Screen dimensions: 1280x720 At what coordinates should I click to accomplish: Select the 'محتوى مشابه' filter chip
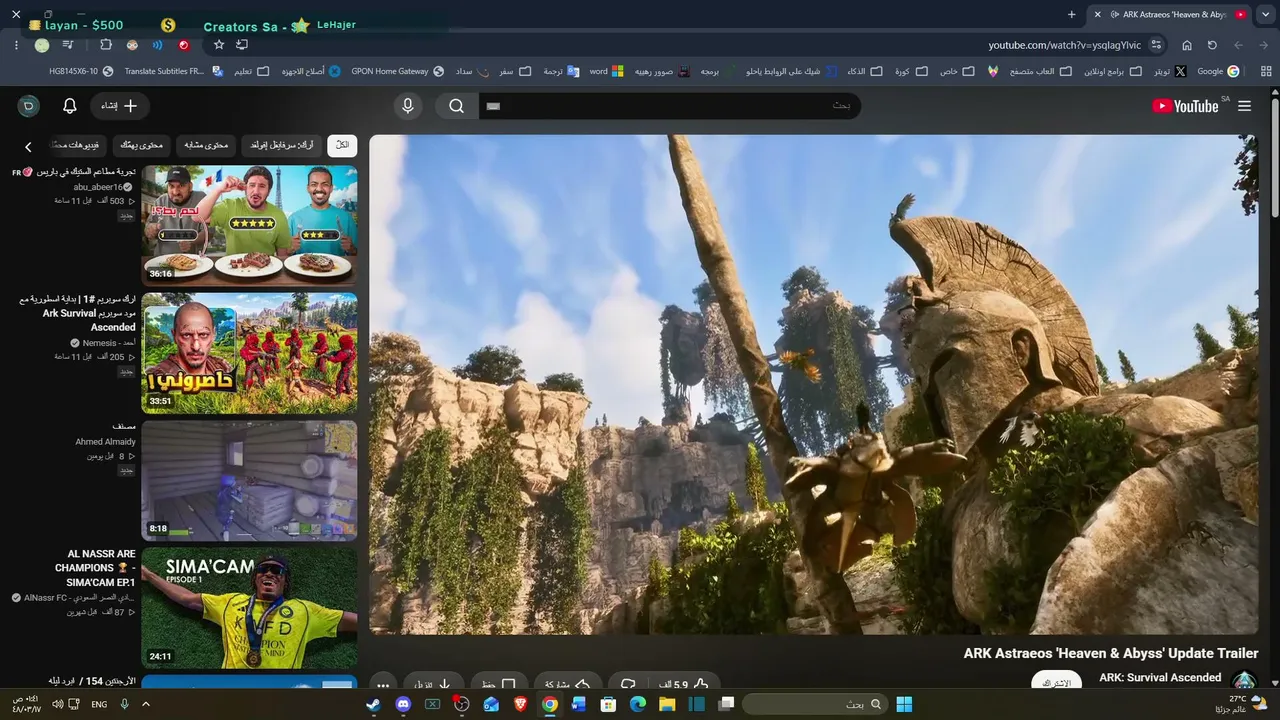coord(206,145)
